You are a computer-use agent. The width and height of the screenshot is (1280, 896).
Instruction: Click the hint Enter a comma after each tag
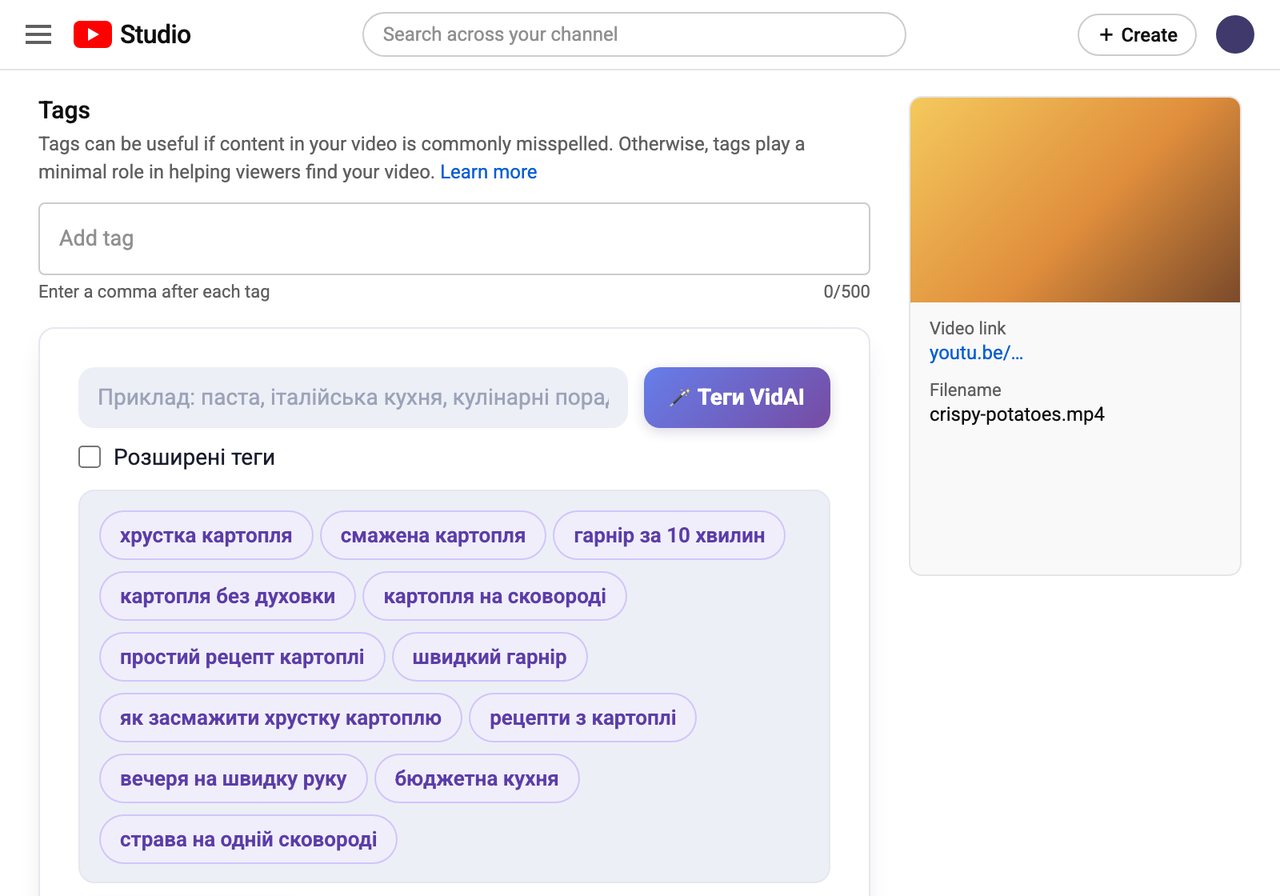click(154, 292)
